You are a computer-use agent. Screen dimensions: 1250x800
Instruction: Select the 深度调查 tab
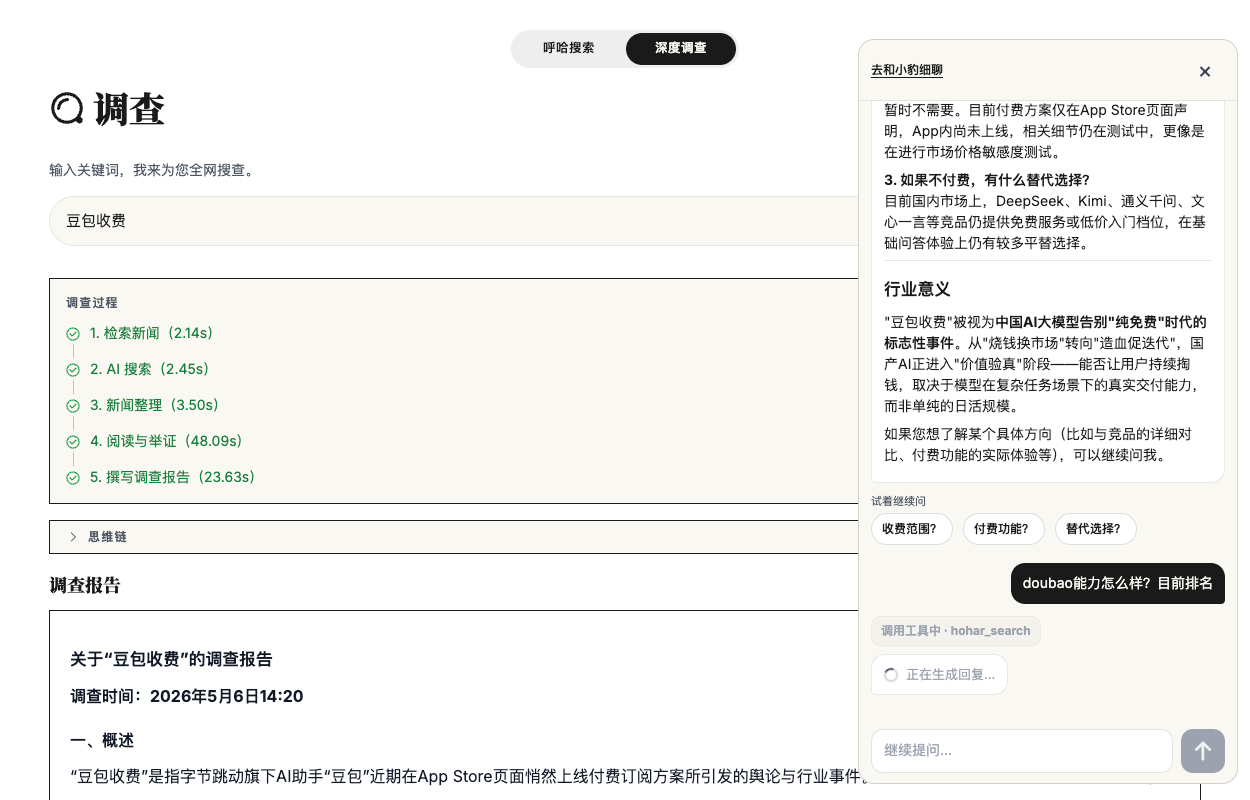(680, 48)
